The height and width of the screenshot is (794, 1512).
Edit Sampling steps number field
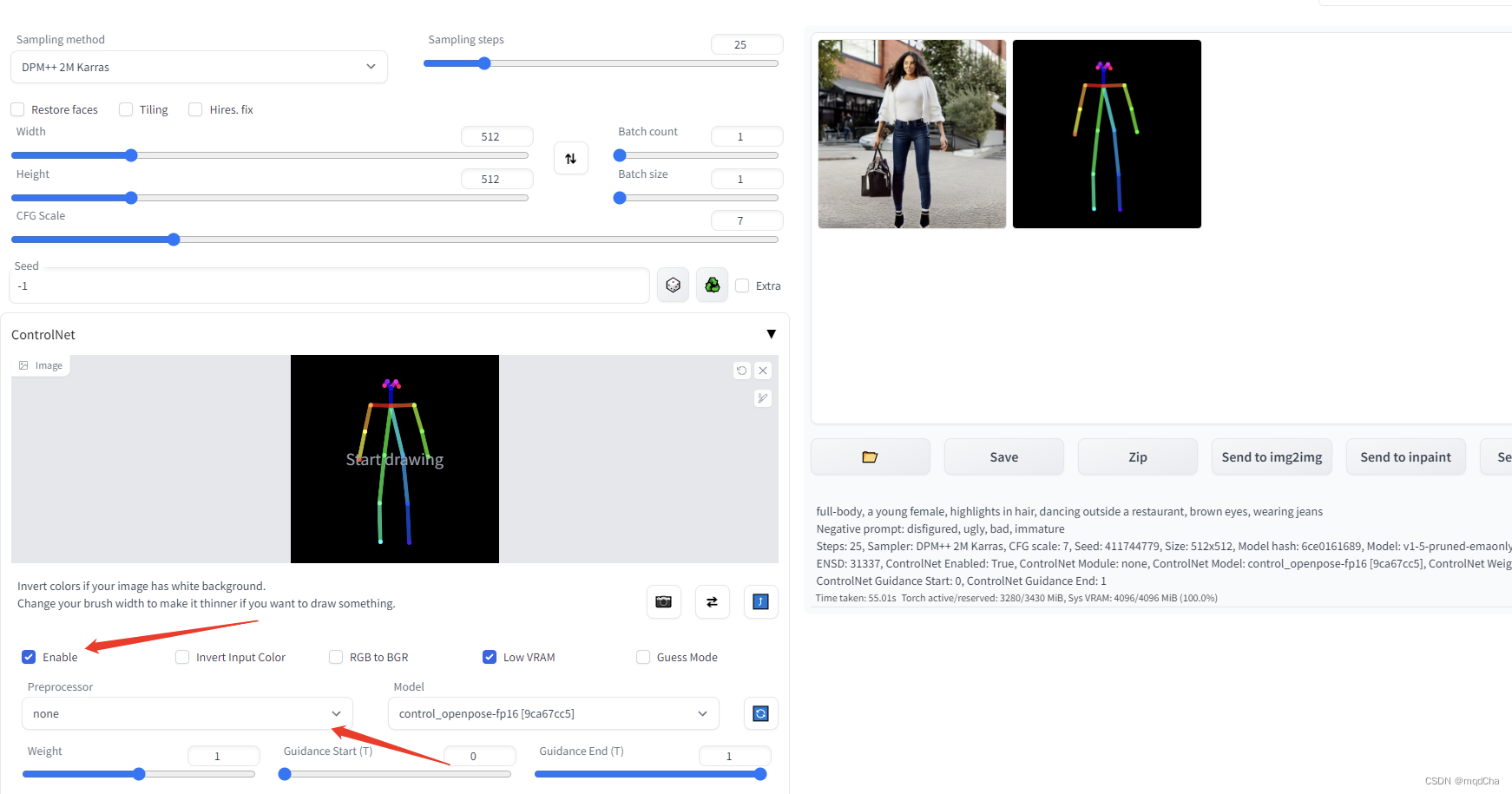pos(746,44)
